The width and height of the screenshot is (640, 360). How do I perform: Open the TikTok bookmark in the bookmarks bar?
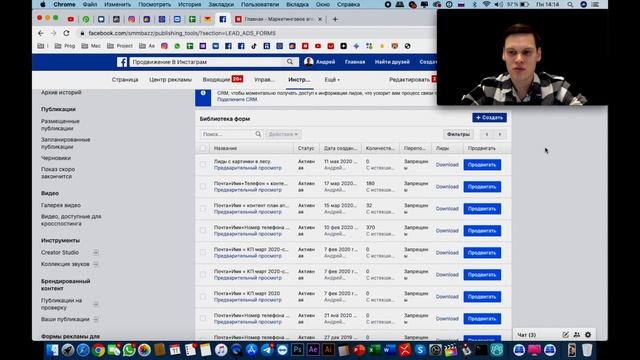pos(254,46)
